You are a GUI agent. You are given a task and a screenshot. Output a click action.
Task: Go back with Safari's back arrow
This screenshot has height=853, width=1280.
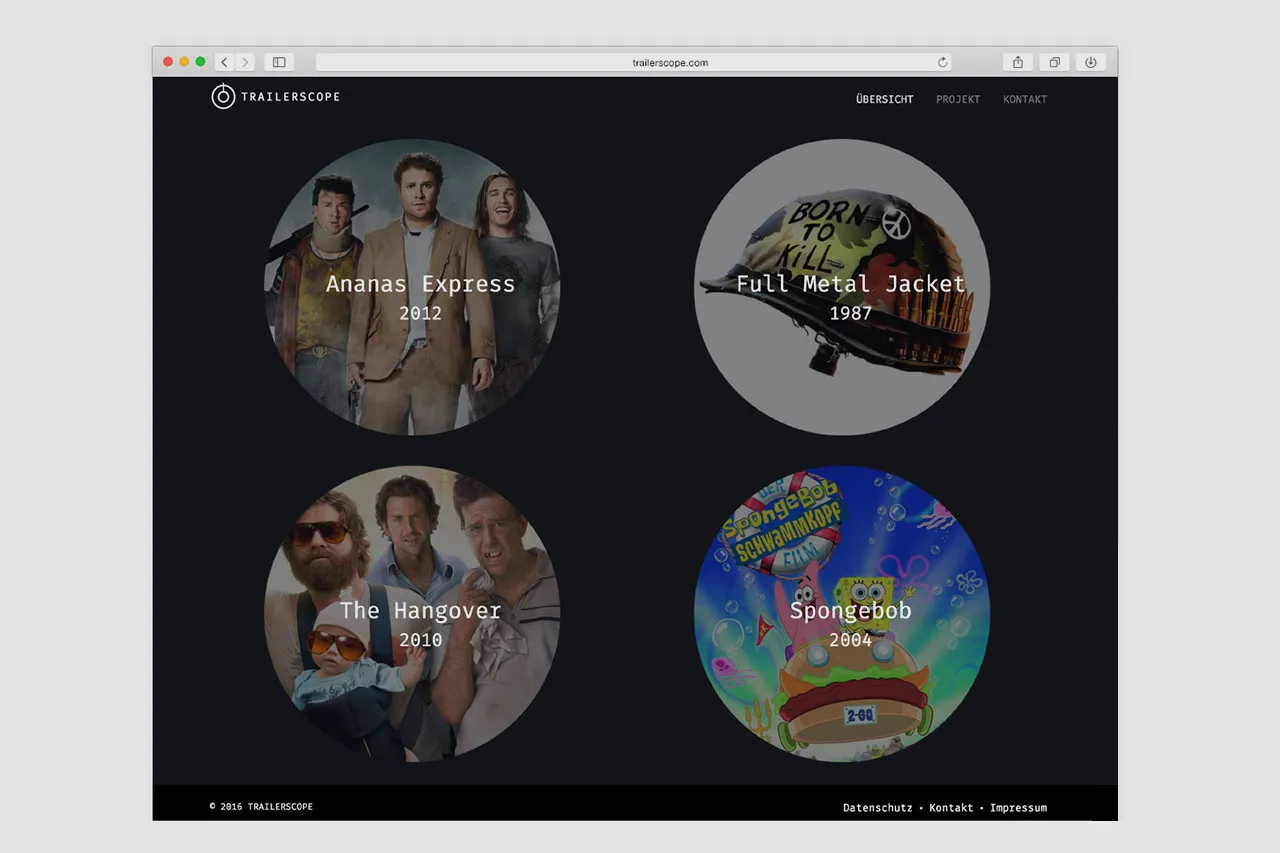point(224,62)
